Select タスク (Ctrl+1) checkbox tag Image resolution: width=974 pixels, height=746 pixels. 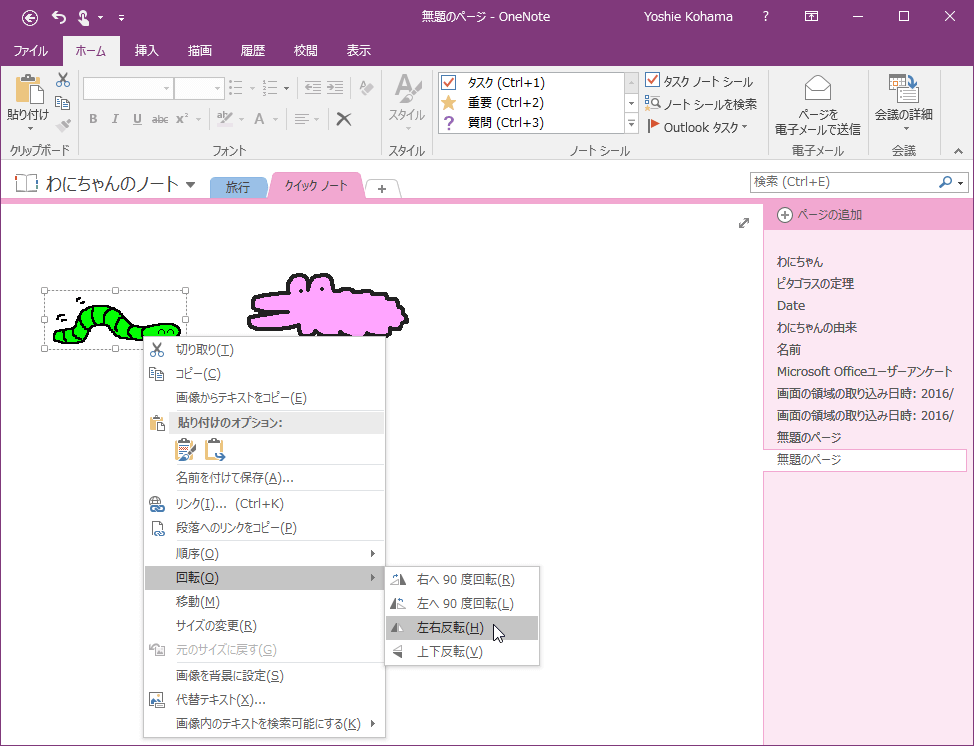530,83
